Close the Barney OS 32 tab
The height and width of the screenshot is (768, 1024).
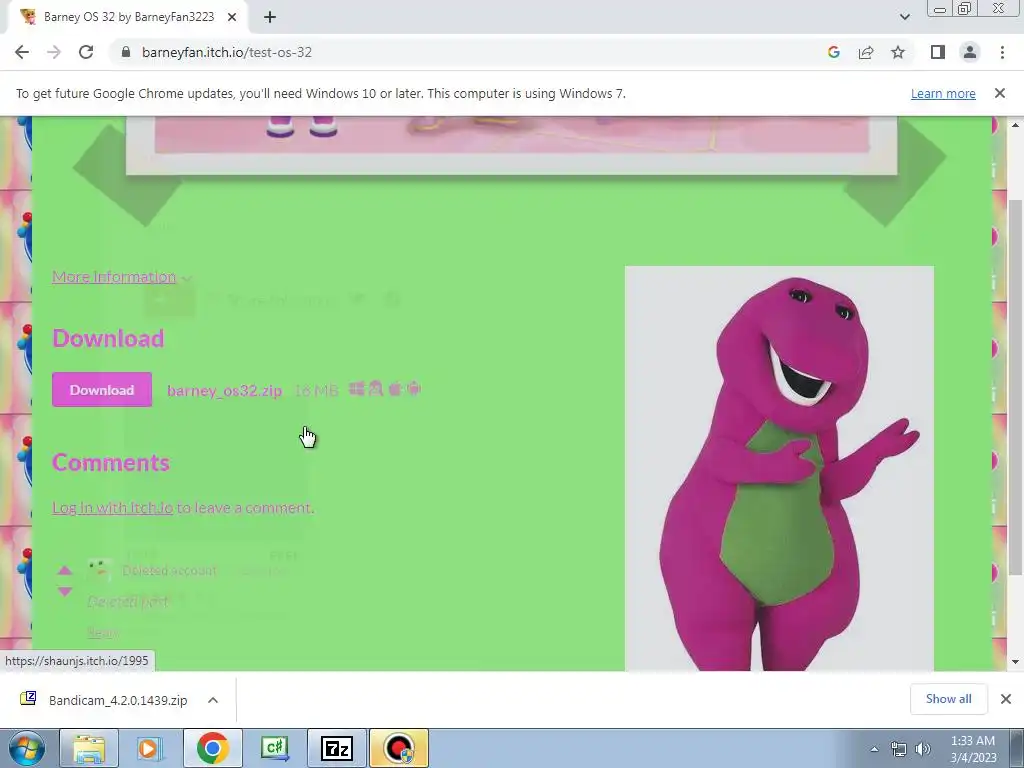(232, 17)
